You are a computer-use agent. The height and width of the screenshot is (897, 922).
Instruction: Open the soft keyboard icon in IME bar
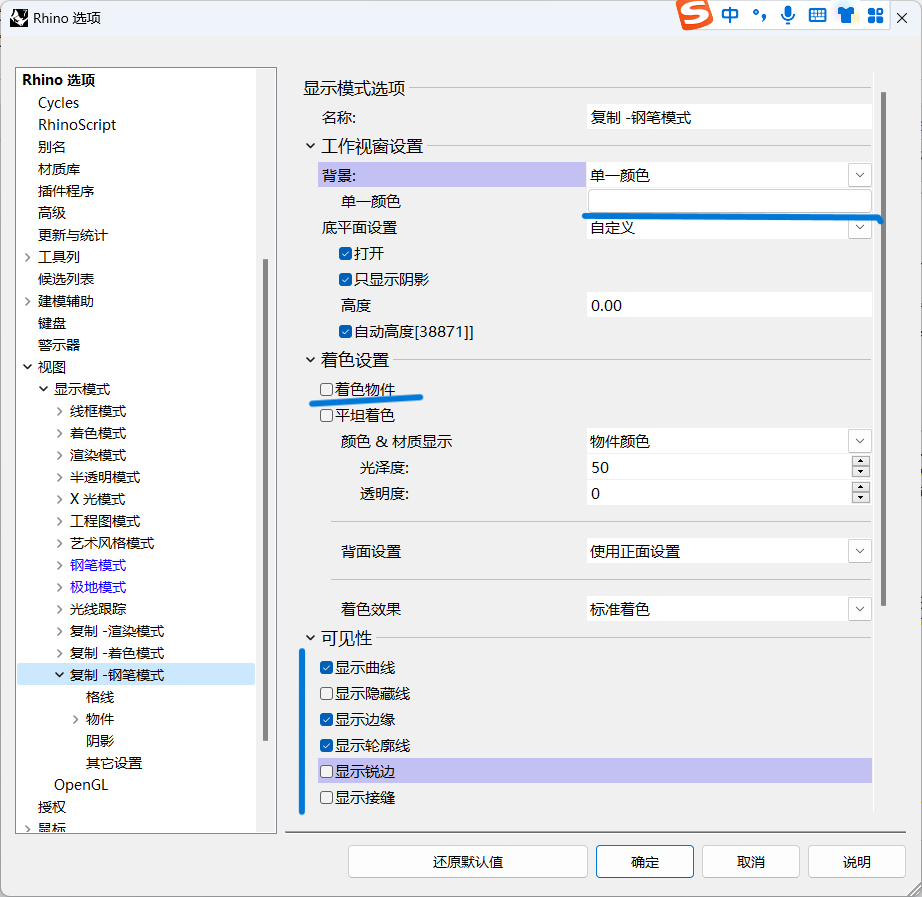point(817,15)
